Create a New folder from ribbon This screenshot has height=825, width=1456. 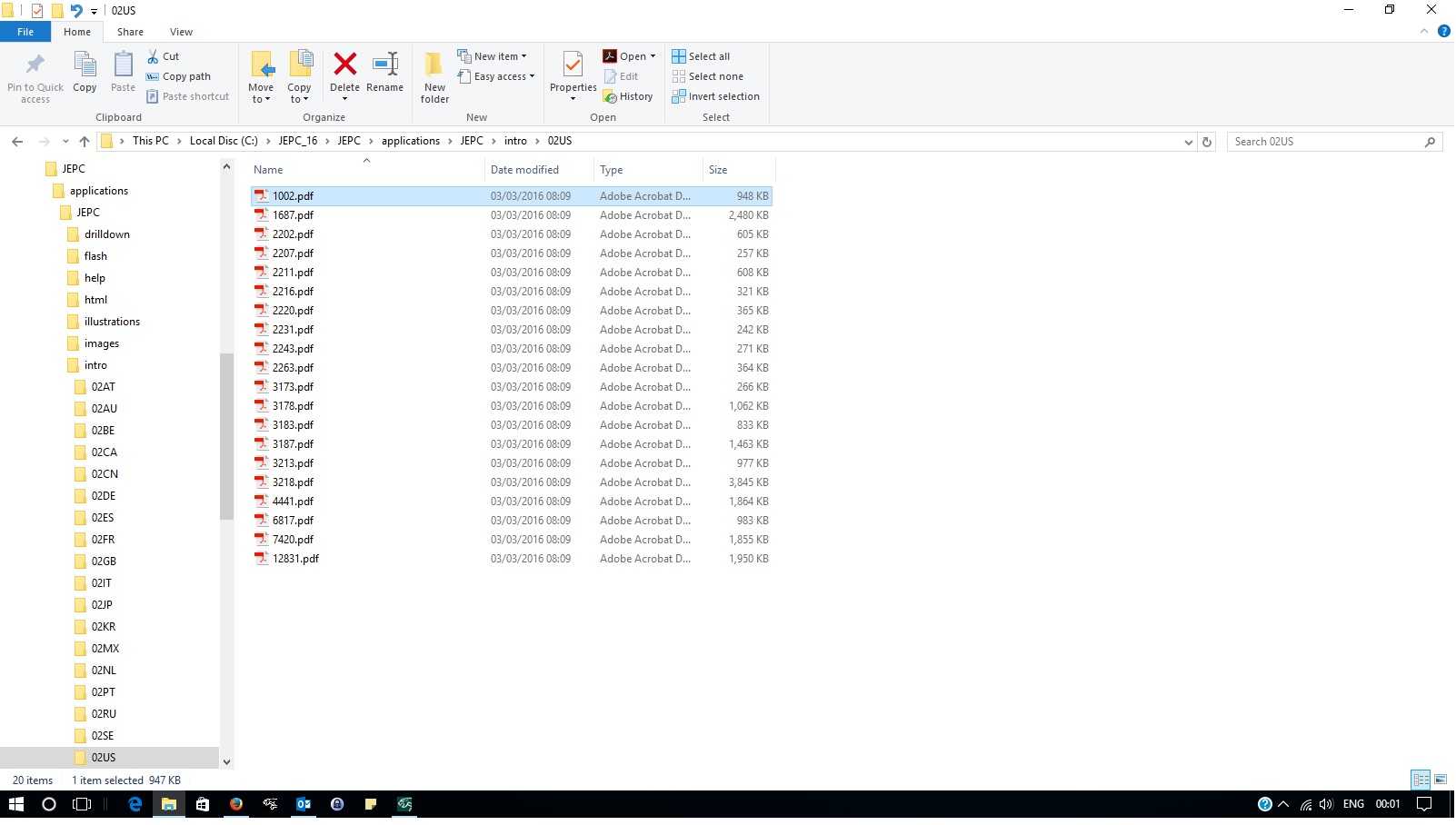point(434,76)
